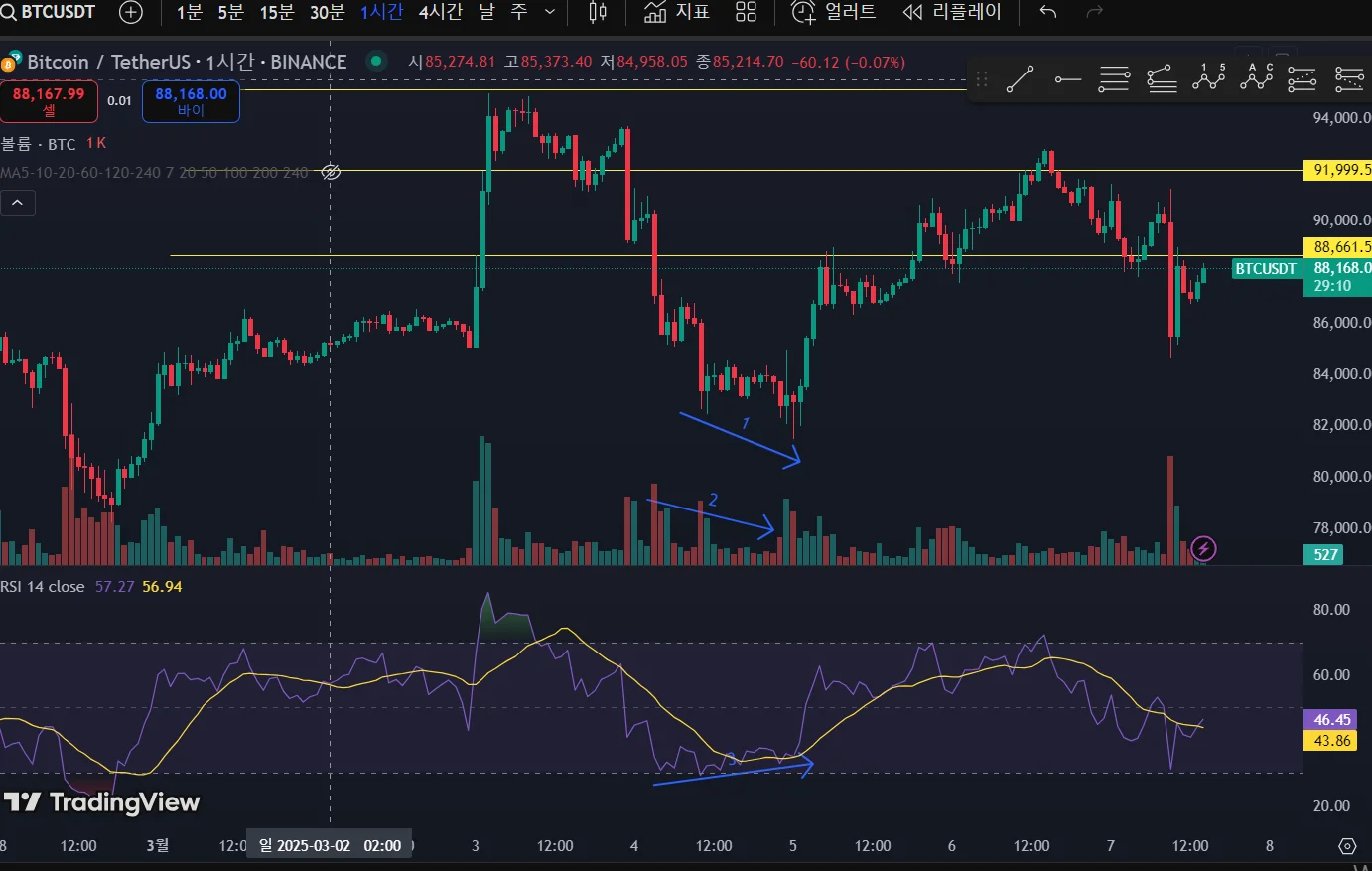
Task: Select the 1분 timeframe
Action: click(189, 12)
